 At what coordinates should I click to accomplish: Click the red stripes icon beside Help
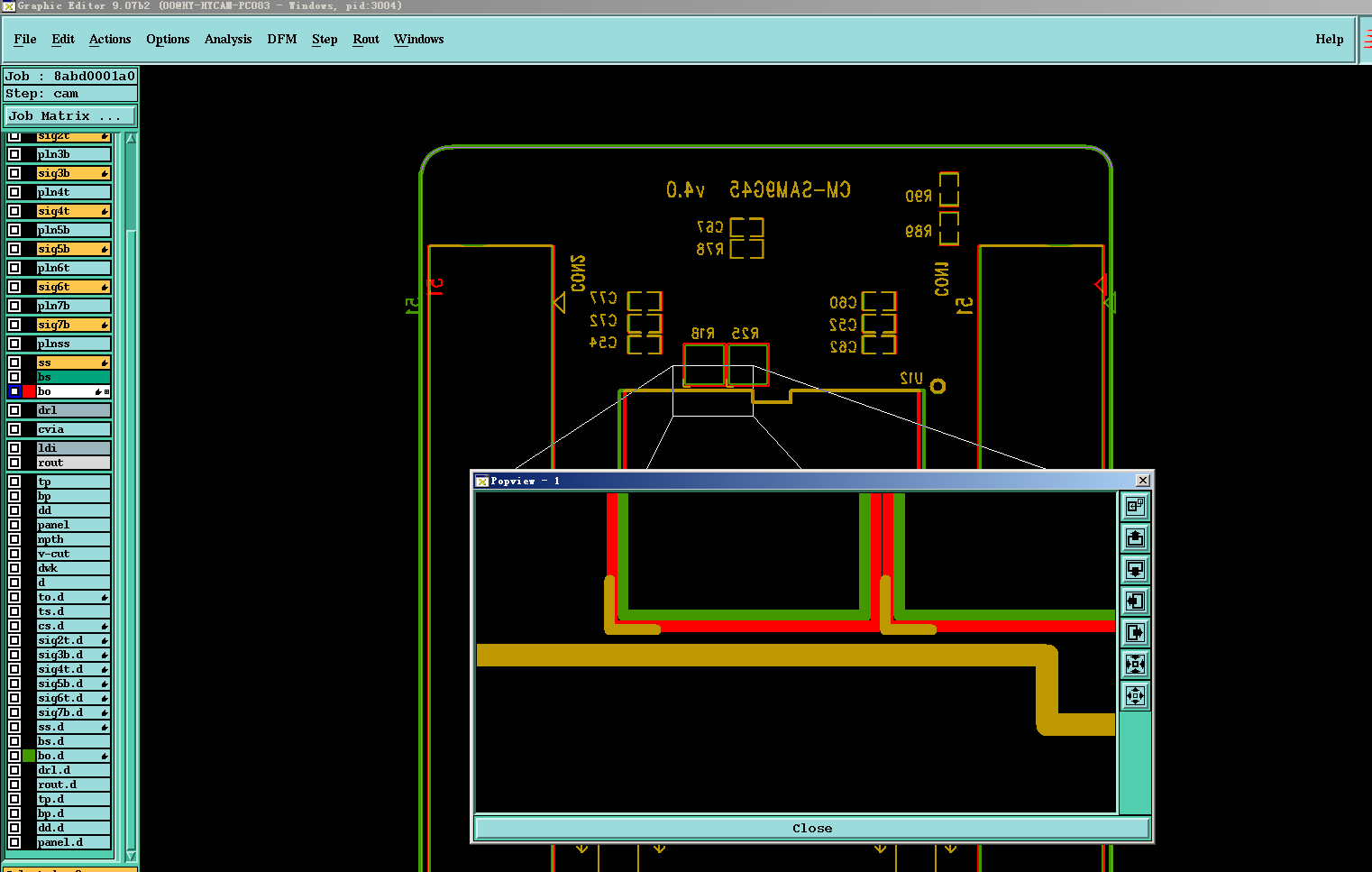1367,39
